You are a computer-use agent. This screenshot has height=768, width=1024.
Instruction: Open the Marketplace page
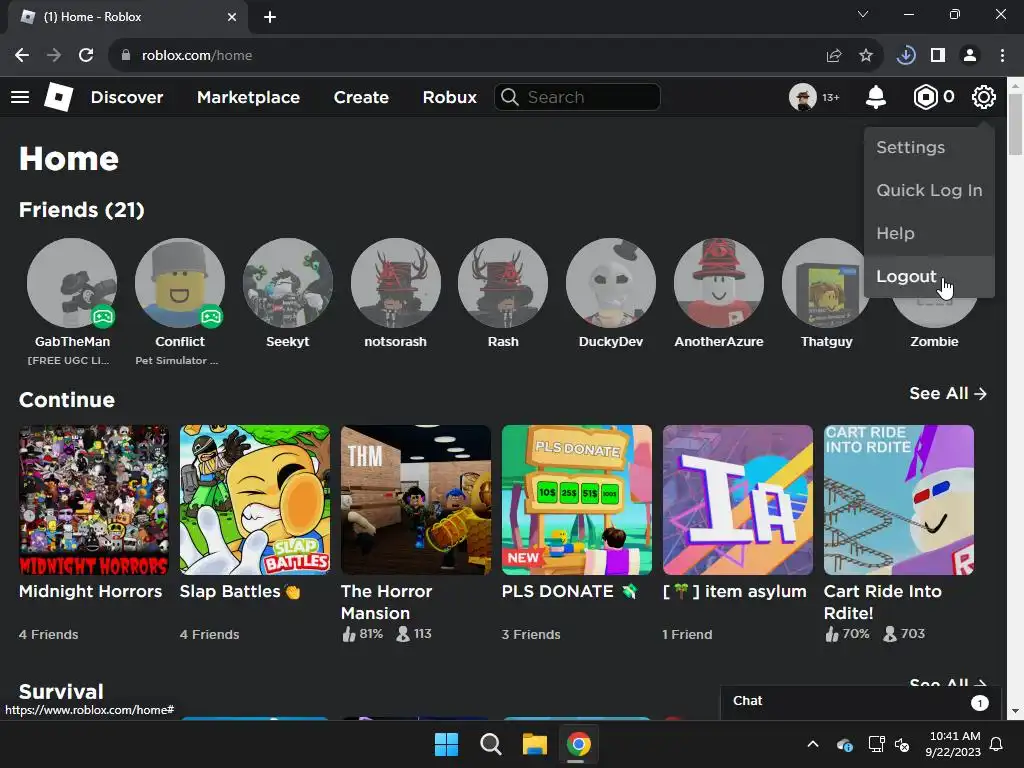(248, 97)
